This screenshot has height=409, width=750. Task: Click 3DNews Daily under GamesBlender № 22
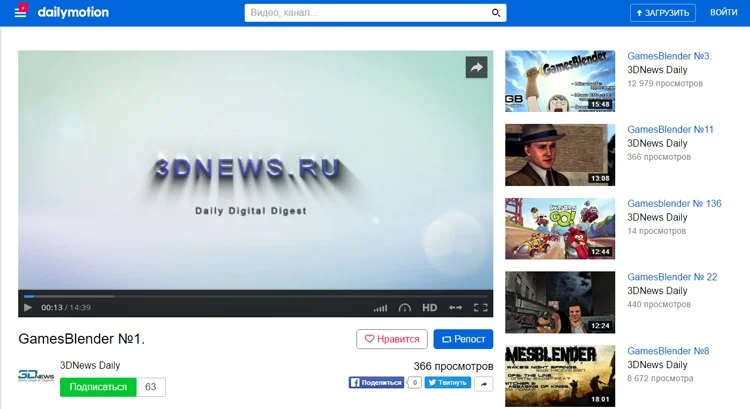(x=657, y=291)
